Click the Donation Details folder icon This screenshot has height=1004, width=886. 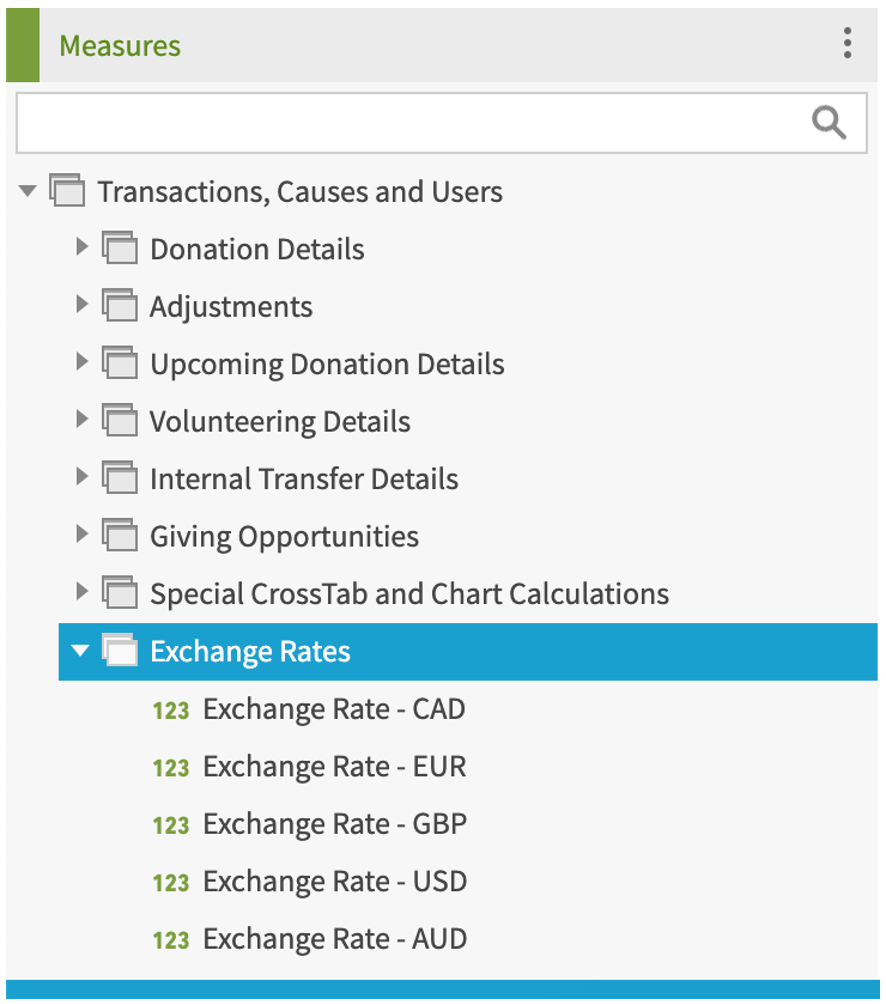coord(119,249)
